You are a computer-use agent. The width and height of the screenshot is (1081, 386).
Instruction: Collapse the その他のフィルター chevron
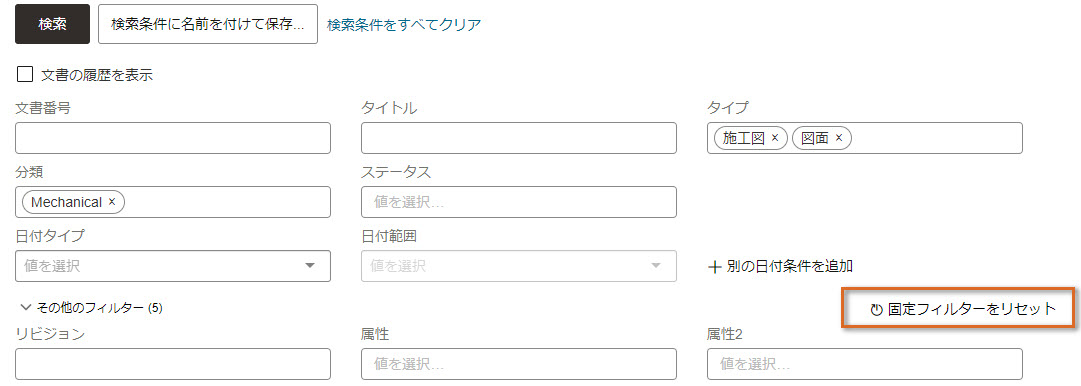coord(26,307)
